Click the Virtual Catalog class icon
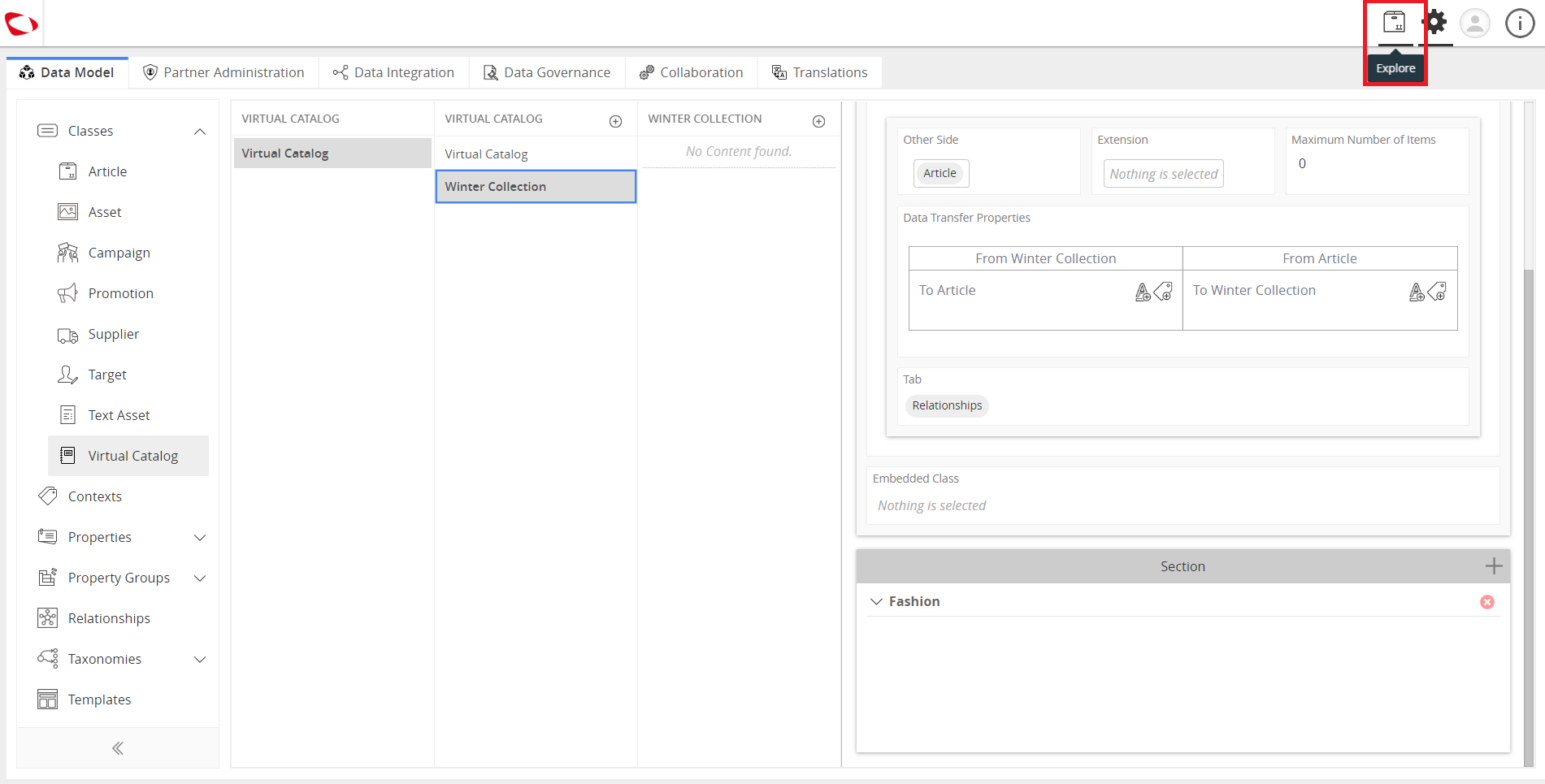Viewport: 1545px width, 784px height. tap(67, 456)
